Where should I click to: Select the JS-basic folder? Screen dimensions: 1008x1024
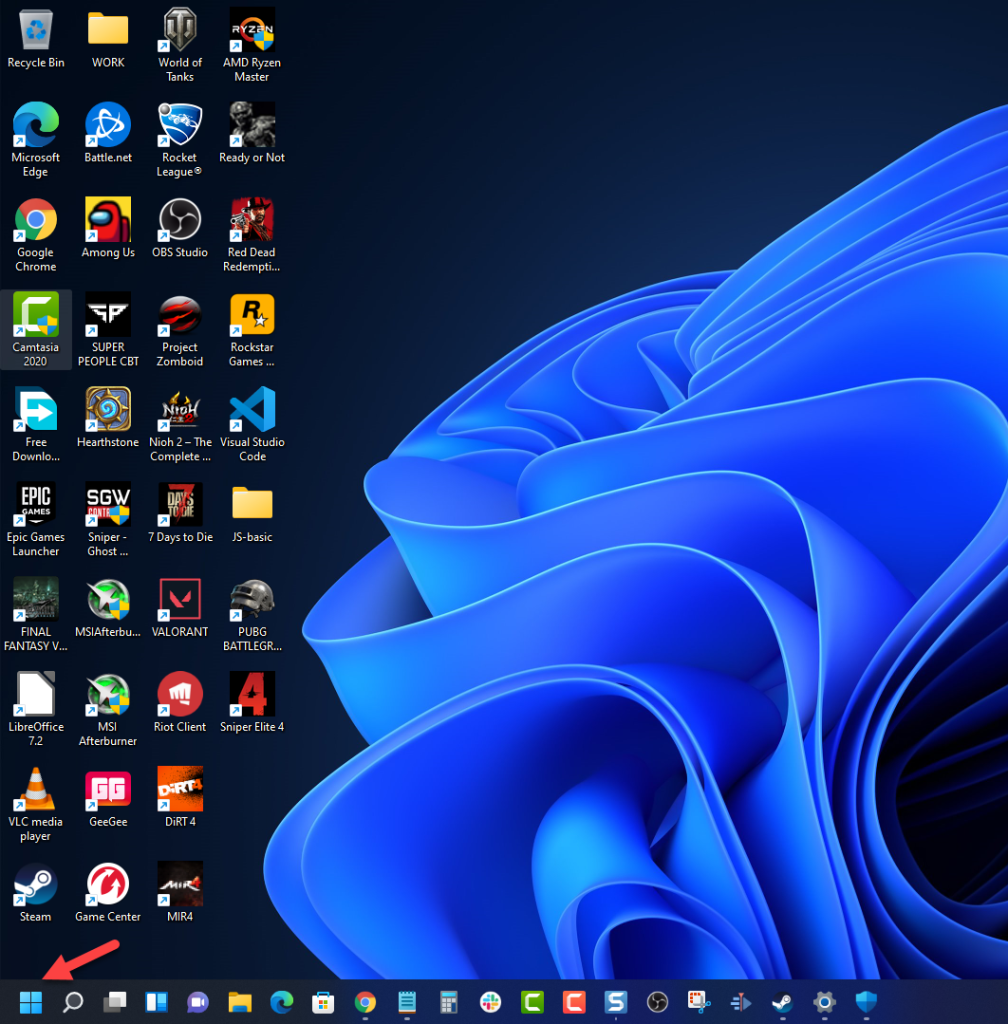point(252,513)
